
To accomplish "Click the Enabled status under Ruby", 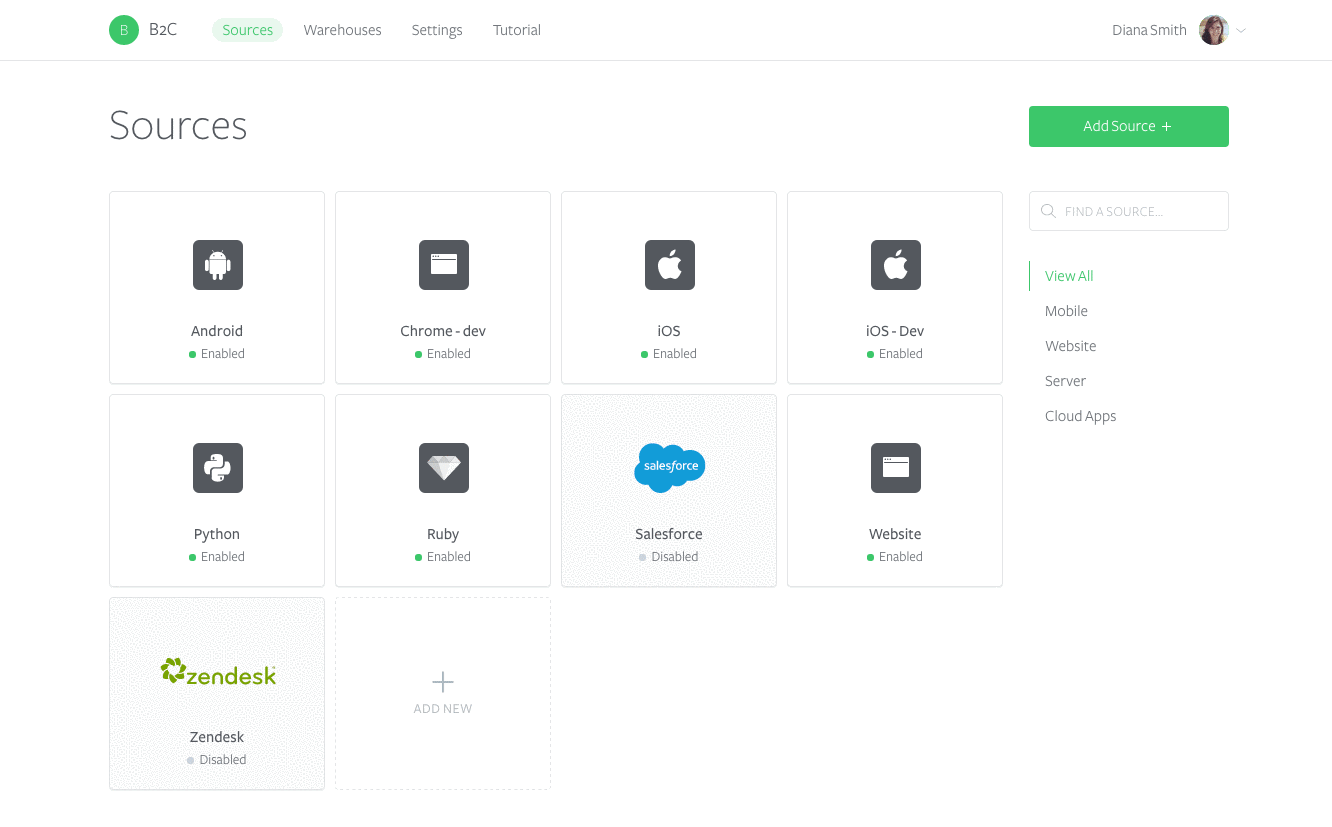I will click(x=443, y=557).
